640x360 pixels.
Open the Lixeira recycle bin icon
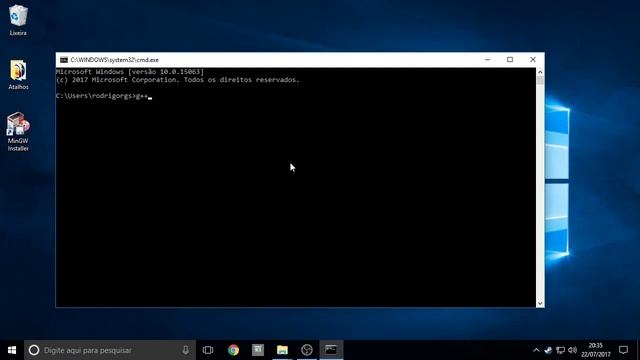(x=18, y=20)
